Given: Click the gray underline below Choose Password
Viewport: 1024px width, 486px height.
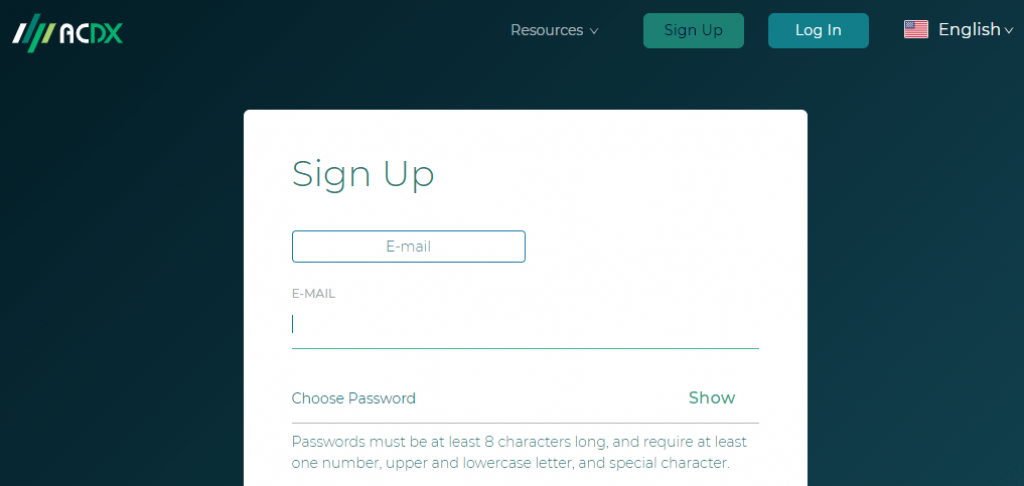Looking at the screenshot, I should [x=525, y=423].
